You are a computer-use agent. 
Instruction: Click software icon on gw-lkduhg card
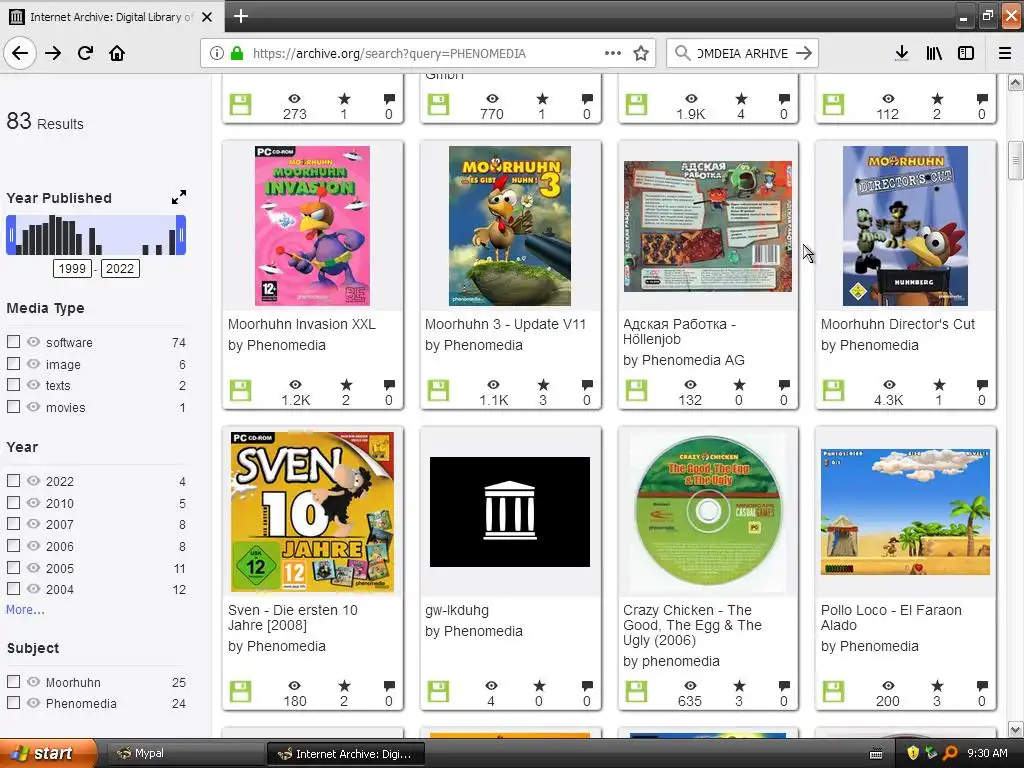point(438,692)
